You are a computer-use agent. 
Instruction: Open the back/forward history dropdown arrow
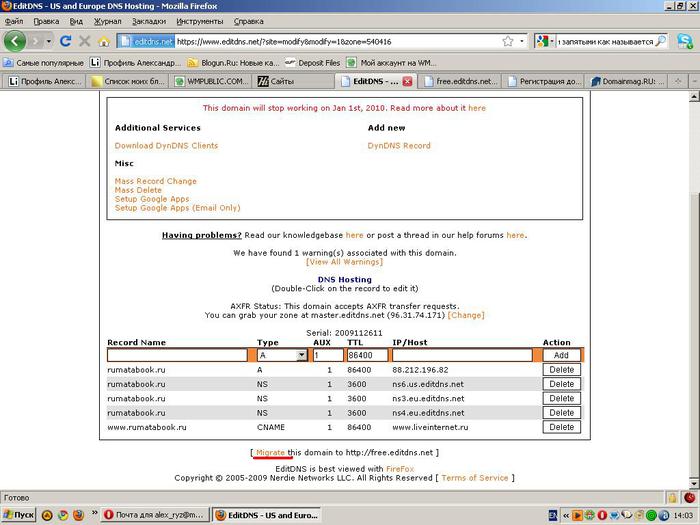48,42
